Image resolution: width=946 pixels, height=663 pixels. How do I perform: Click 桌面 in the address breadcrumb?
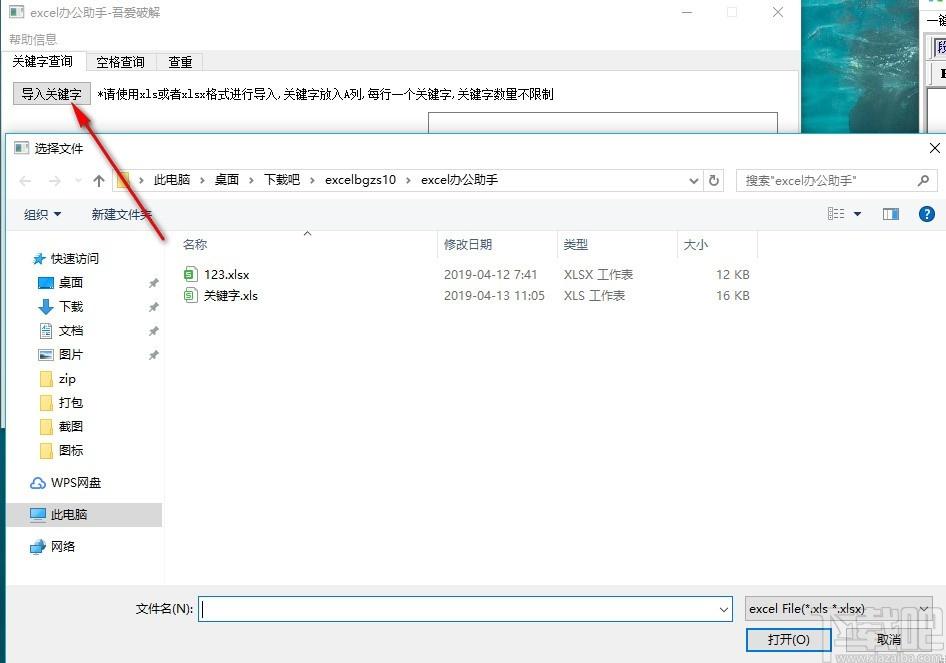click(x=227, y=180)
